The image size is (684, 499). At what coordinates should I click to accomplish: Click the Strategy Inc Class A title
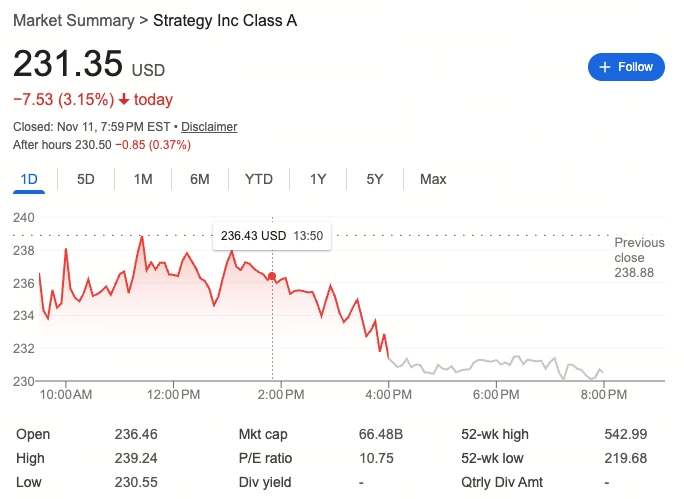click(225, 21)
